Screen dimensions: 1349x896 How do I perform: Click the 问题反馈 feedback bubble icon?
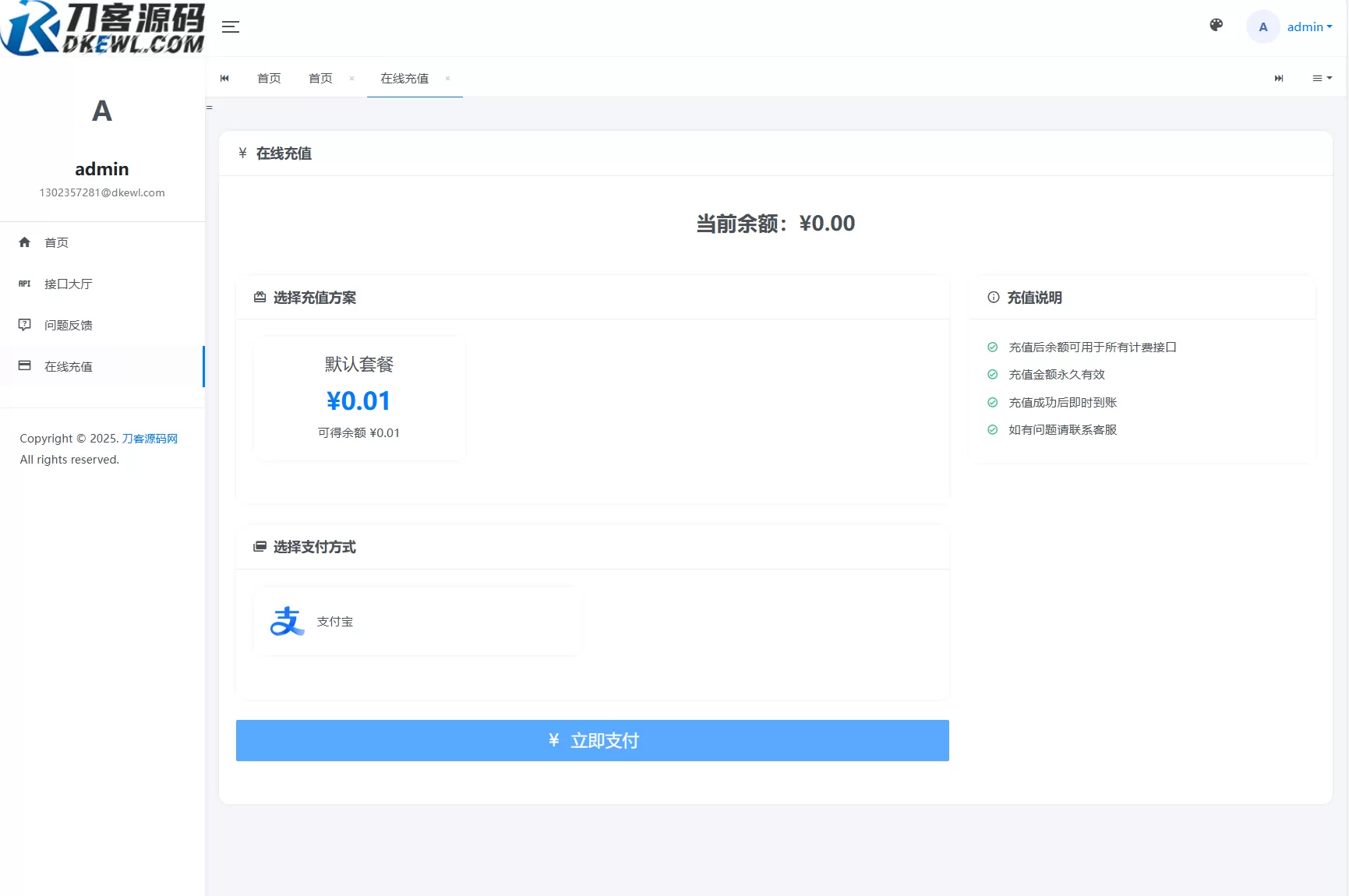(24, 325)
